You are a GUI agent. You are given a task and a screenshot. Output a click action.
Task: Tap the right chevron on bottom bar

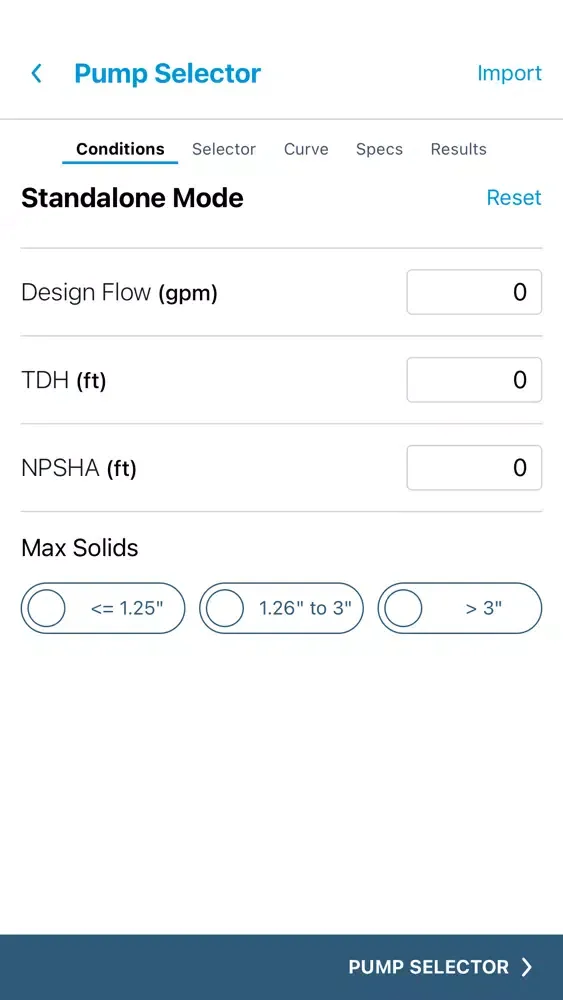tap(526, 967)
